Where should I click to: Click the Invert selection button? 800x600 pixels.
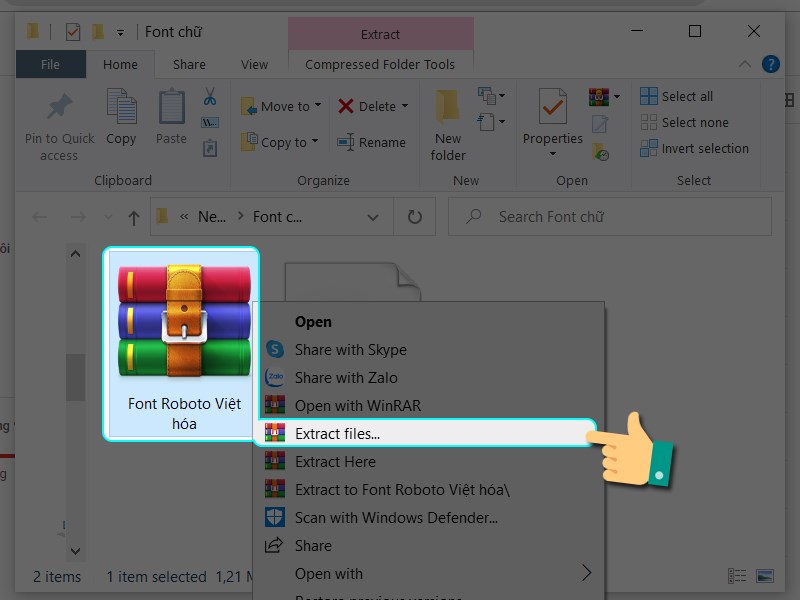(694, 148)
